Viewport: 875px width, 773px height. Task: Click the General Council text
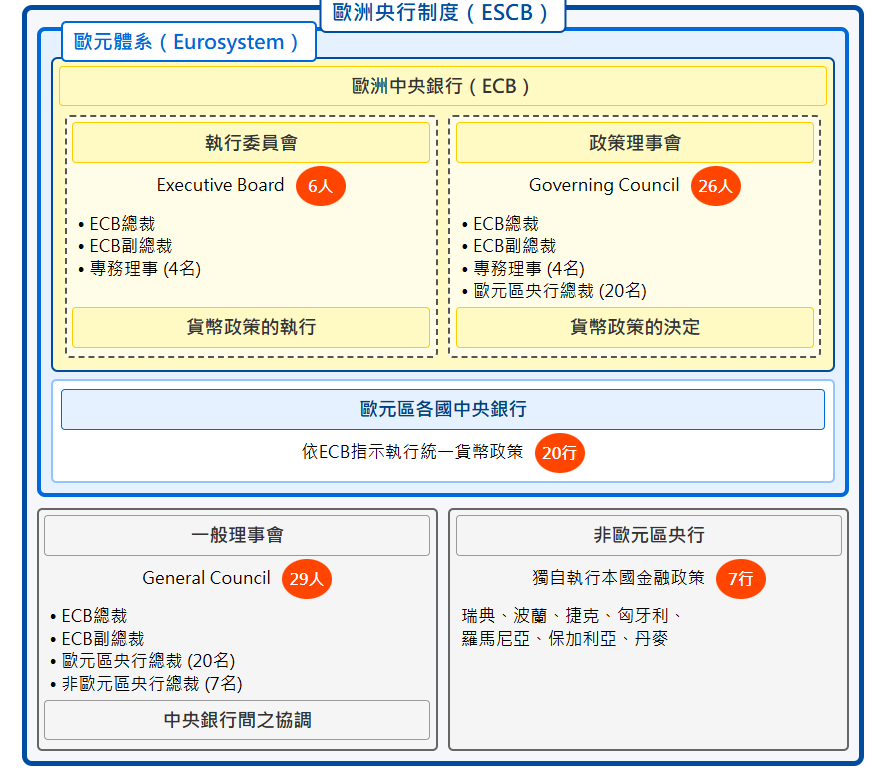206,578
